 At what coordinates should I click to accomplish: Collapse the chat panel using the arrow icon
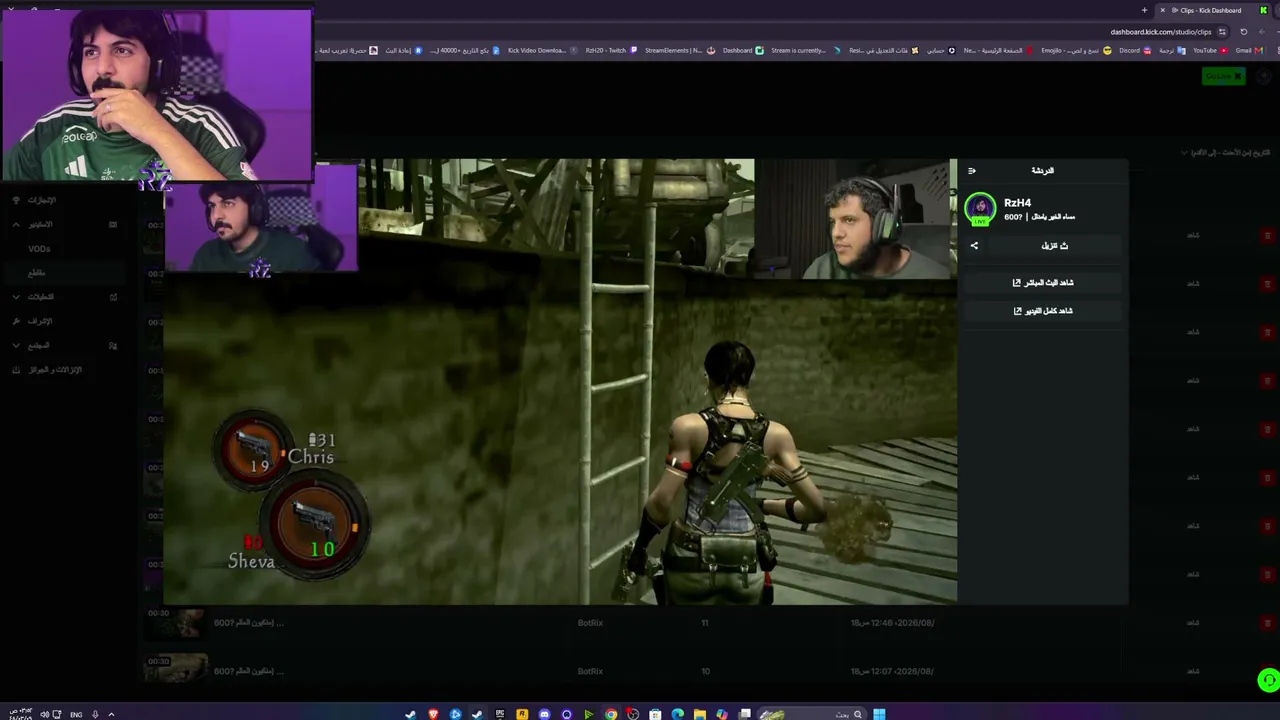(972, 171)
